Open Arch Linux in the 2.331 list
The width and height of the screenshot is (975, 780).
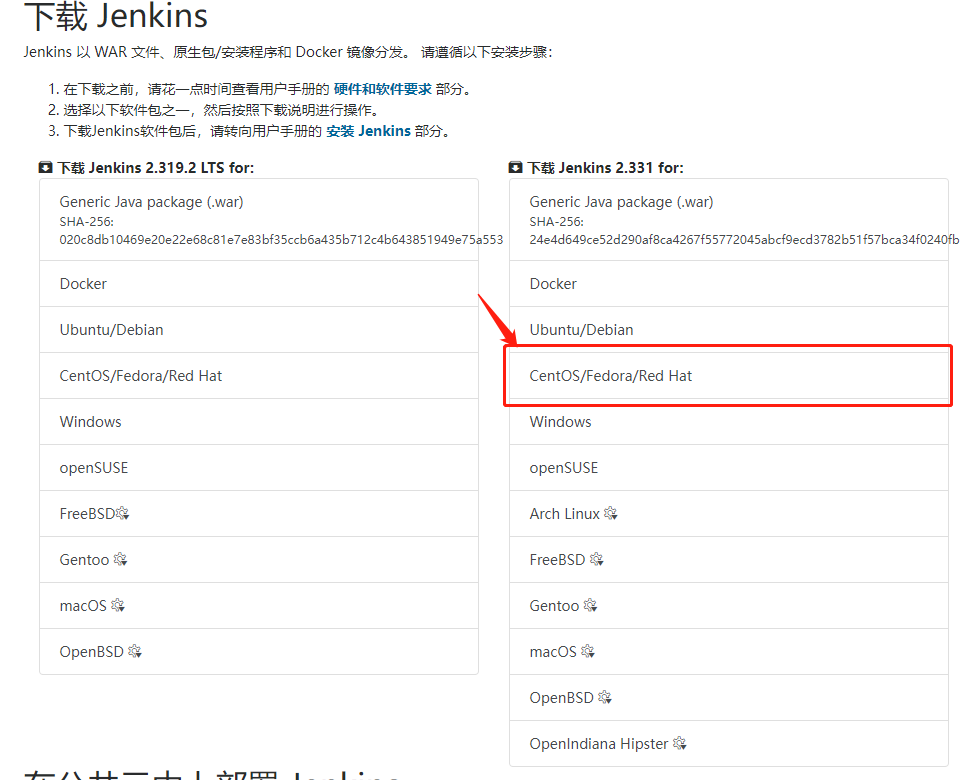click(729, 514)
